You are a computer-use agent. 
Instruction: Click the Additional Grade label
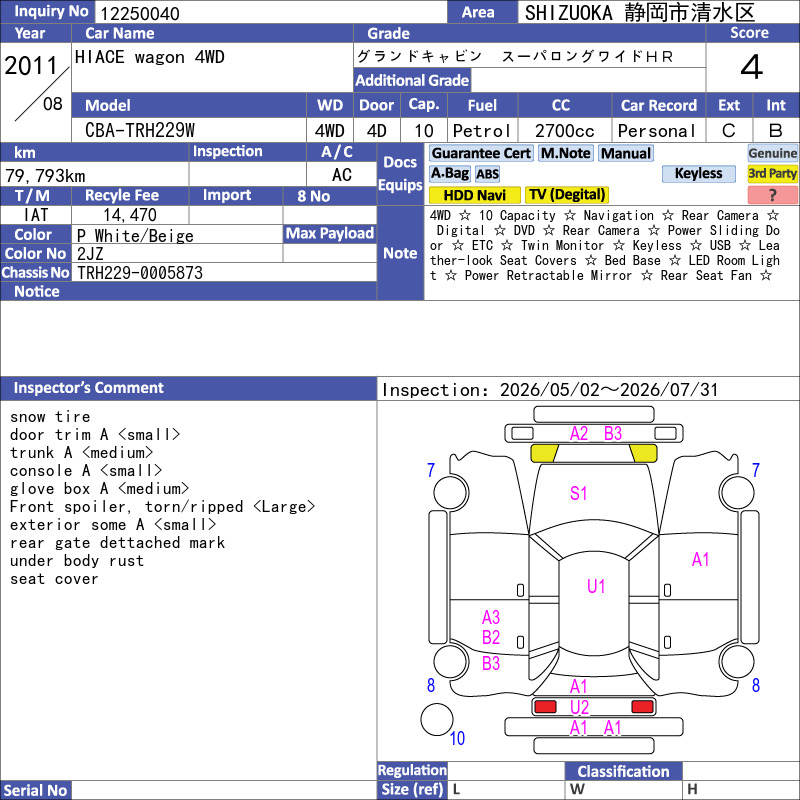(x=412, y=80)
